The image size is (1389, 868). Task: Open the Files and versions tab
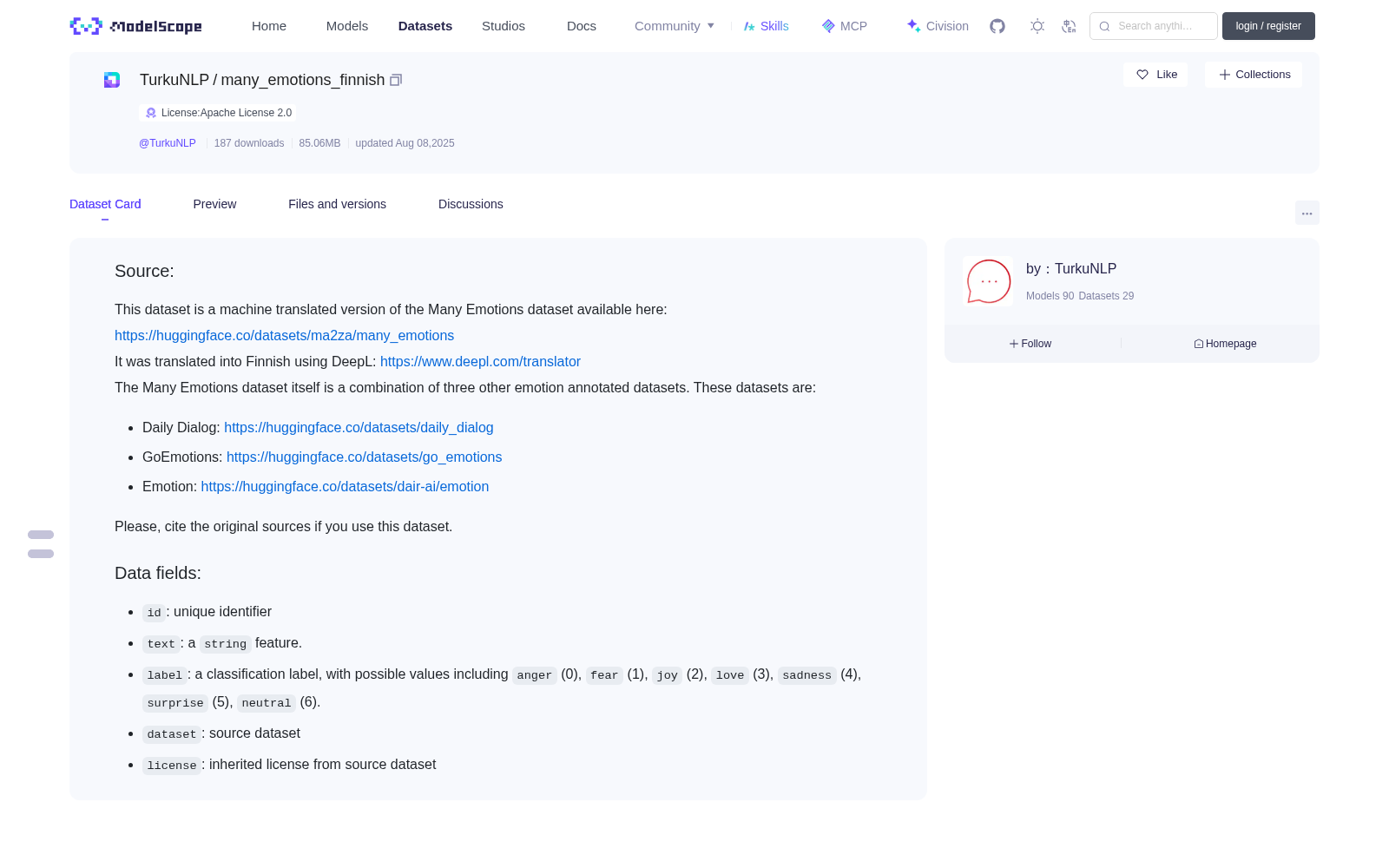(337, 204)
